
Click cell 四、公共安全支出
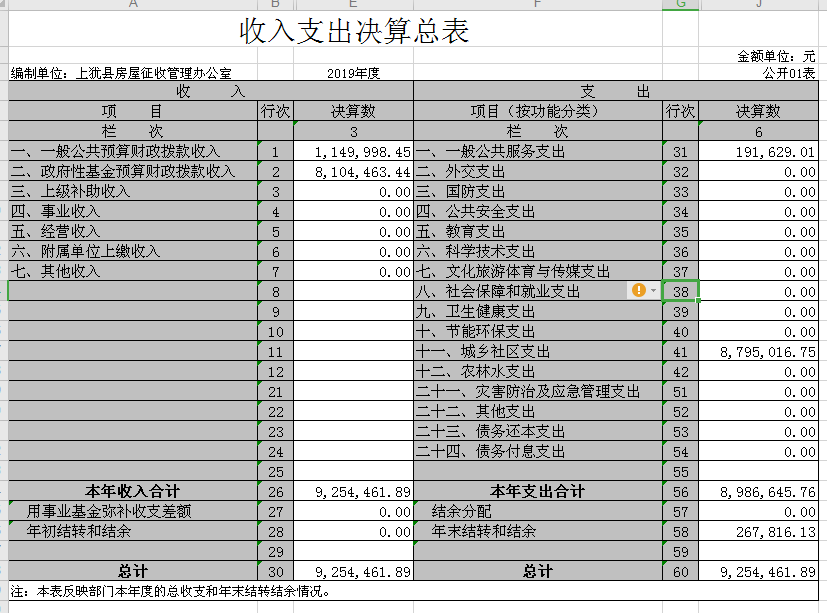pos(538,212)
